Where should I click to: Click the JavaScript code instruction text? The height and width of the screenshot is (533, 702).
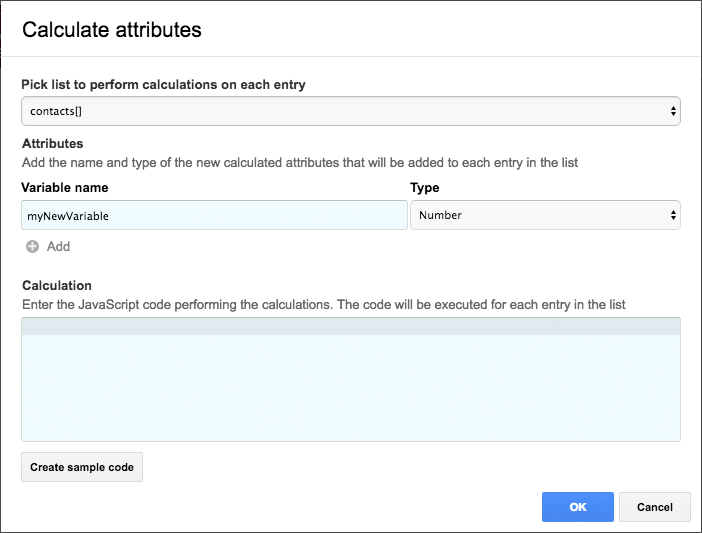(x=323, y=304)
